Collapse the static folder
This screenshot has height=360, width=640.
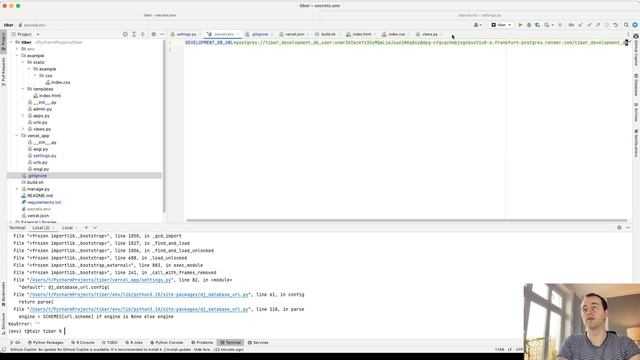pos(23,62)
